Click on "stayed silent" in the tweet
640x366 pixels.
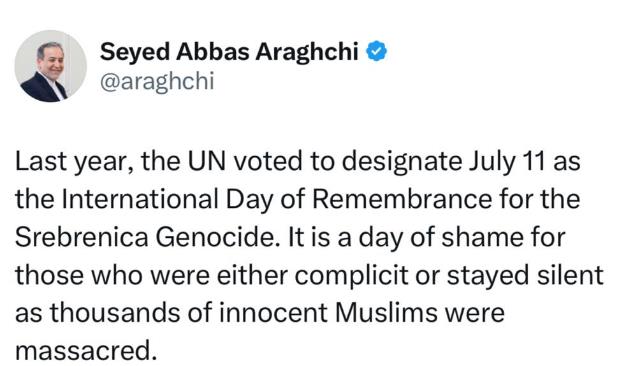point(525,276)
